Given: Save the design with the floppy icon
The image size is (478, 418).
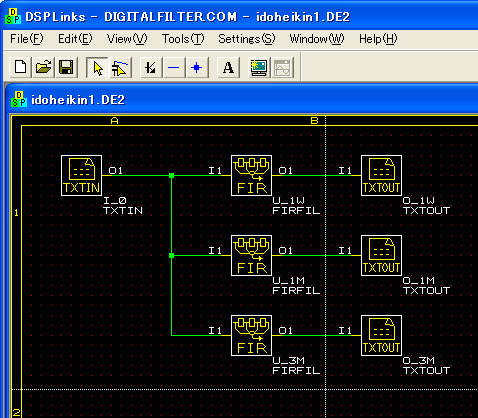Looking at the screenshot, I should click(66, 68).
